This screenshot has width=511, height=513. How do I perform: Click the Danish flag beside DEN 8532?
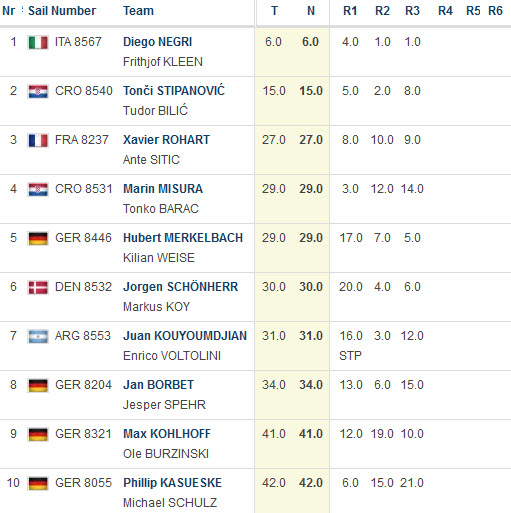[x=38, y=288]
